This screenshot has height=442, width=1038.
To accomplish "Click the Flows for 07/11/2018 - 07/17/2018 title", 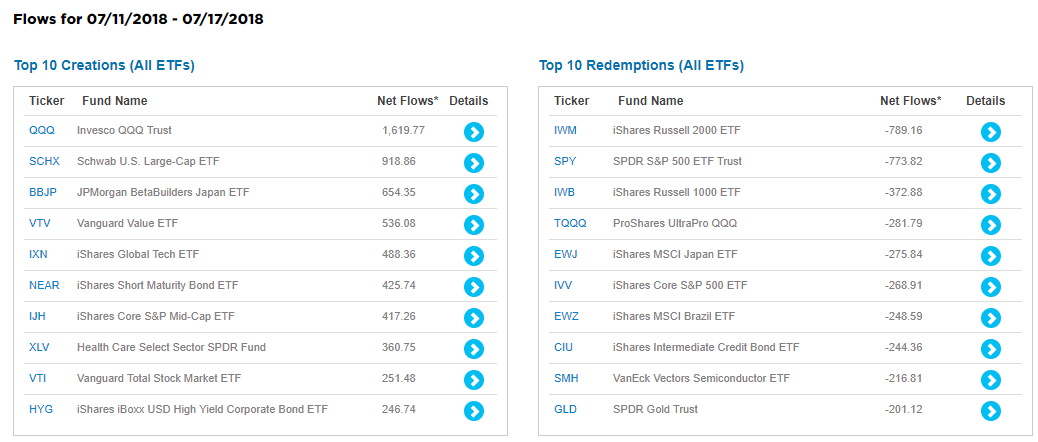I will coord(138,19).
